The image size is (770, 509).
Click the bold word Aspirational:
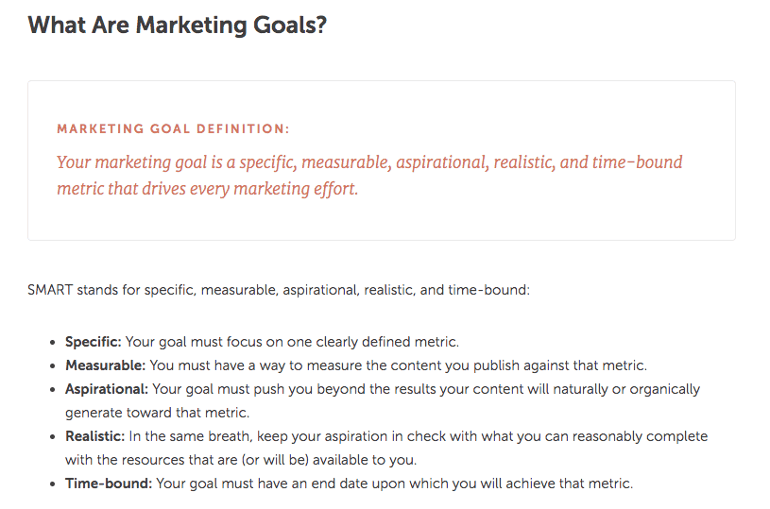point(107,389)
